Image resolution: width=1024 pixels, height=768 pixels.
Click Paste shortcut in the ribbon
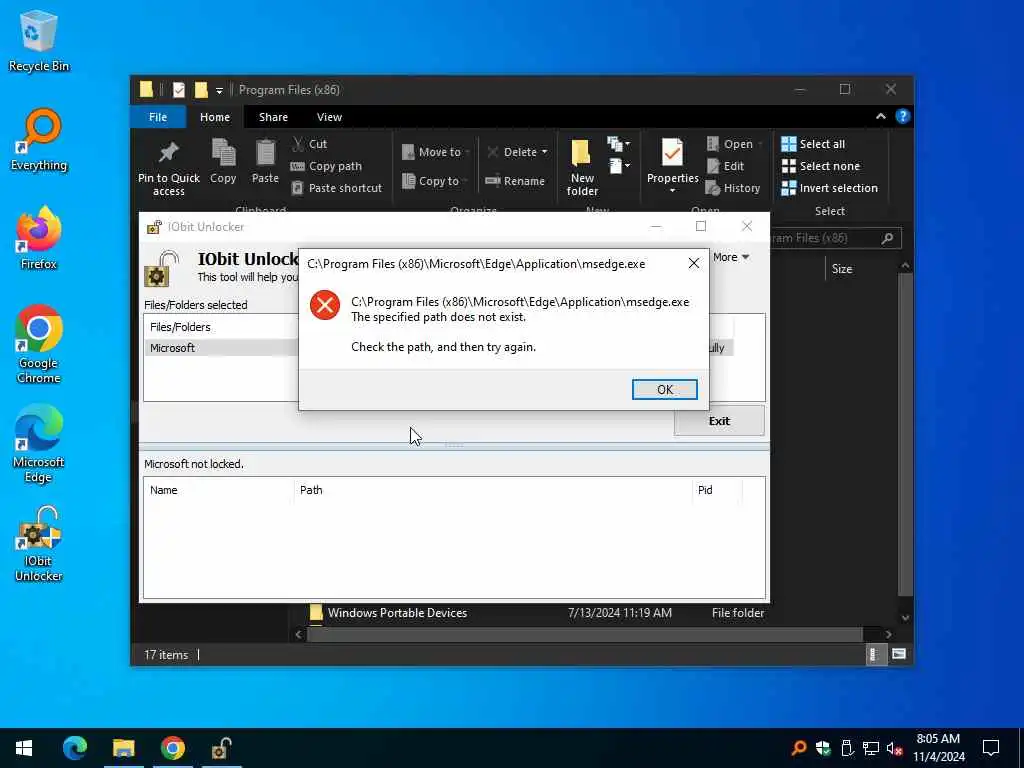tap(336, 188)
